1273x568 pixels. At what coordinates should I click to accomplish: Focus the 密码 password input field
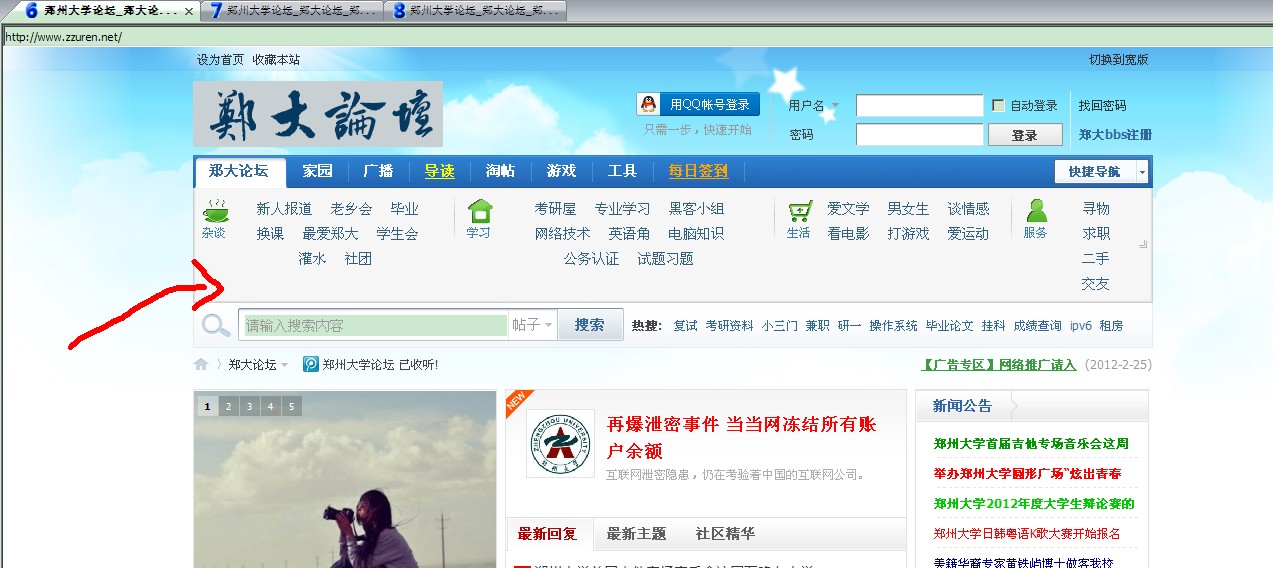(x=920, y=135)
